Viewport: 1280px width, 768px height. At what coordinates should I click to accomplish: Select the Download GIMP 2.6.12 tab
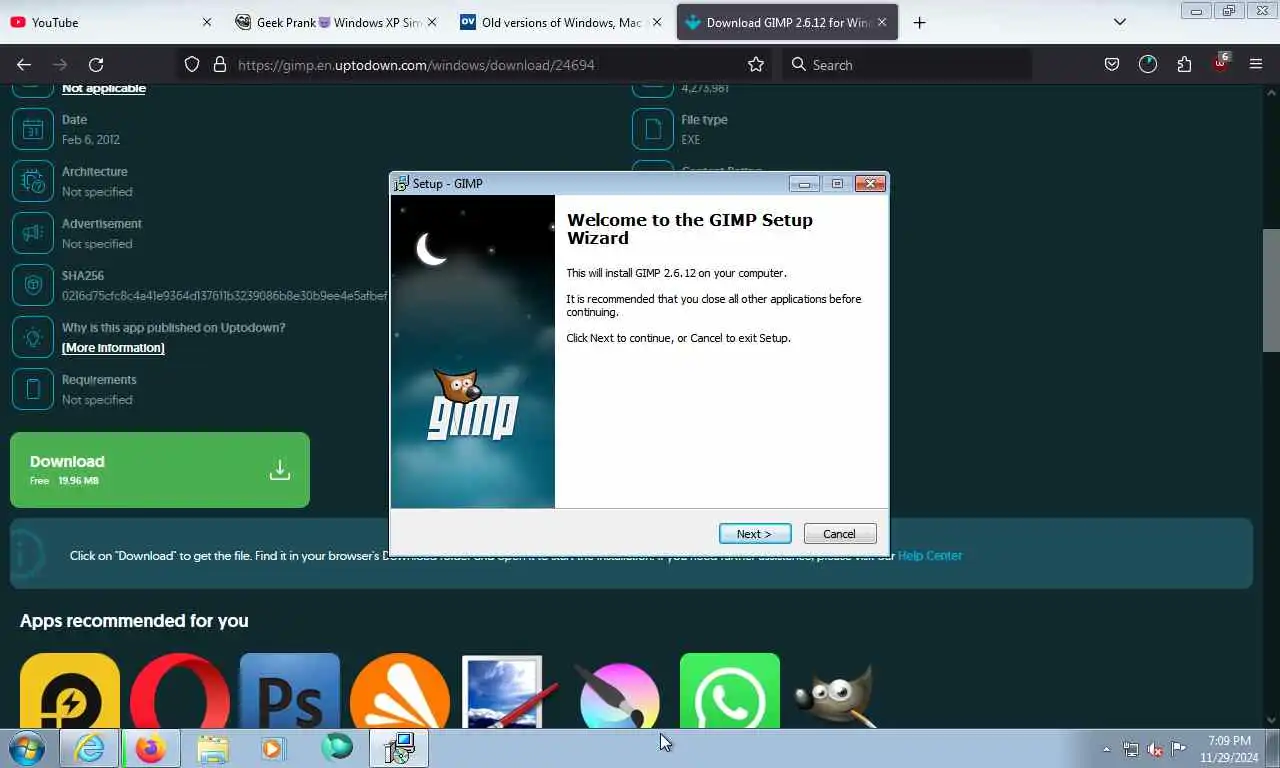[787, 22]
